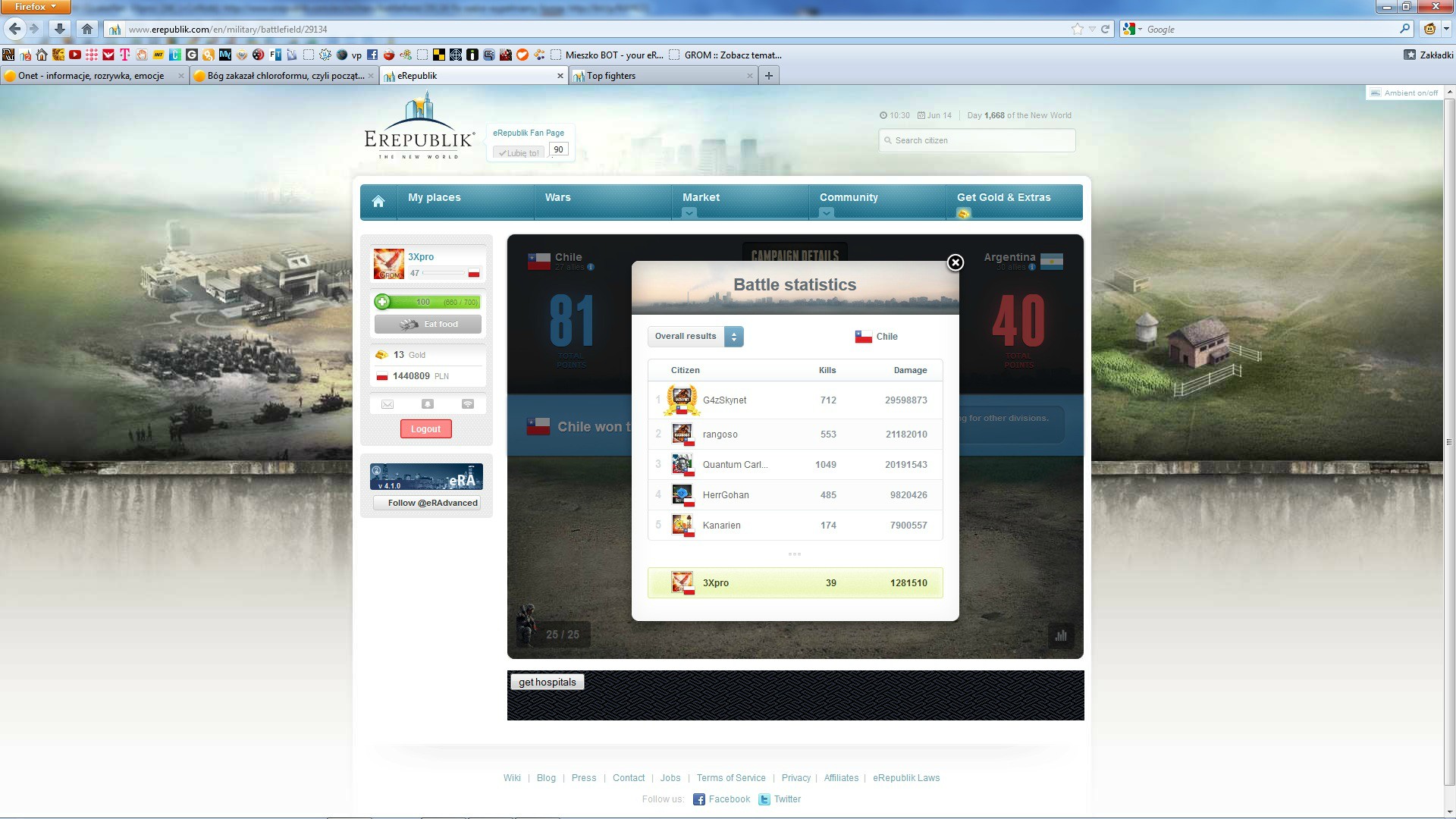Open Kanarien's citizen profile
Image resolution: width=1456 pixels, height=819 pixels.
click(721, 526)
